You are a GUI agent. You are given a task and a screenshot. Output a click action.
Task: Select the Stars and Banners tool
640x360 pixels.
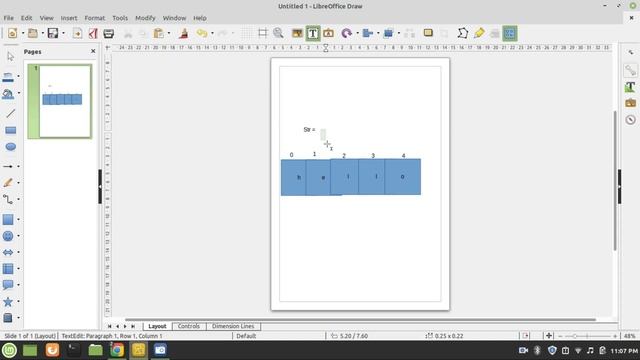point(8,302)
